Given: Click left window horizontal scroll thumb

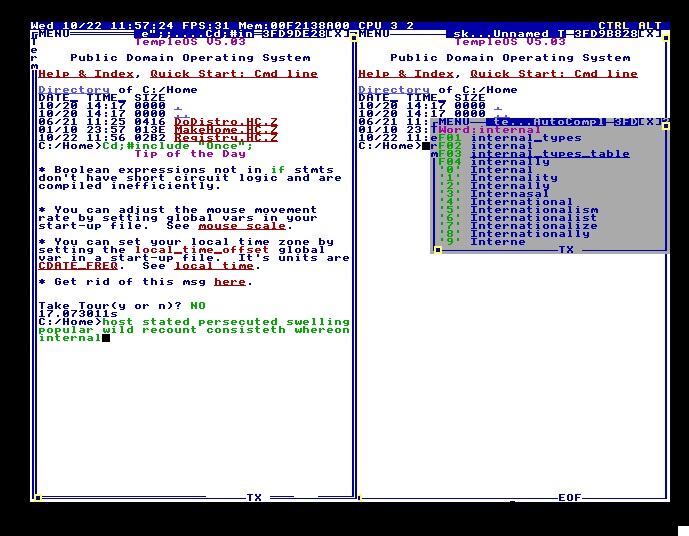Looking at the screenshot, I should [x=38, y=498].
